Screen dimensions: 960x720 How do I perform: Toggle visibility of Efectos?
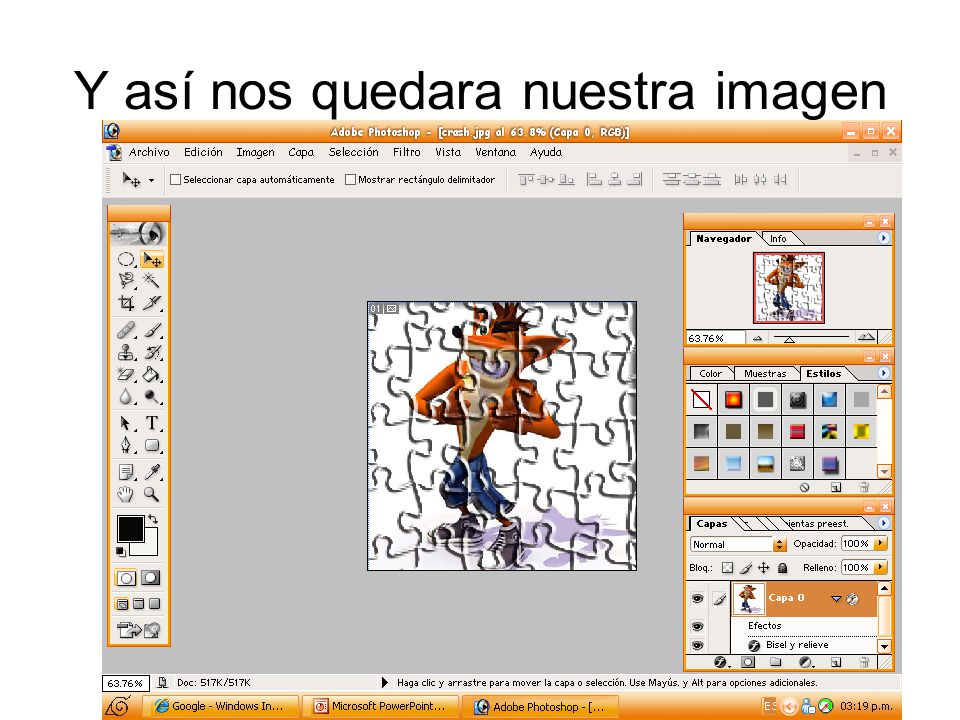[697, 626]
